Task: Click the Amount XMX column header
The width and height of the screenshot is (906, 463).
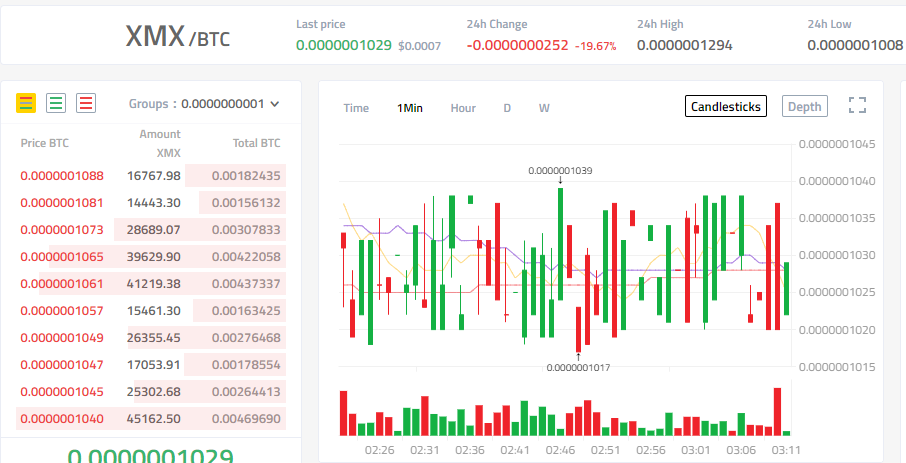Action: point(160,143)
